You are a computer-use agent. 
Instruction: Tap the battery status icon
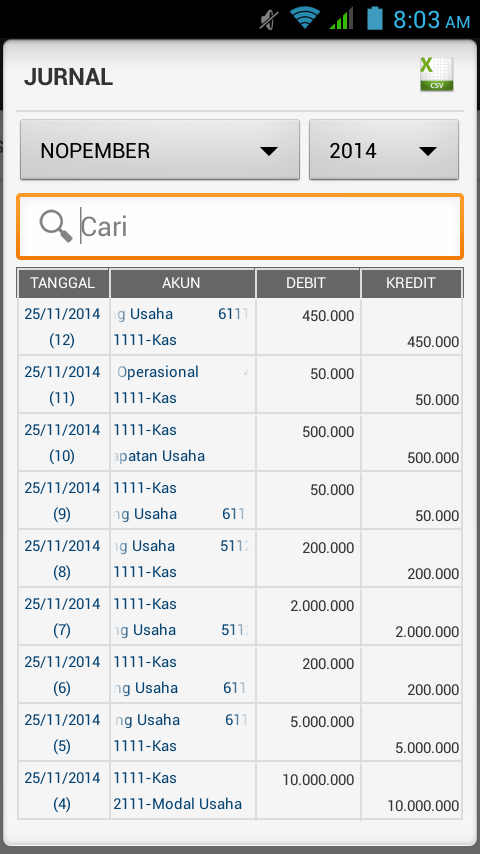[x=375, y=18]
